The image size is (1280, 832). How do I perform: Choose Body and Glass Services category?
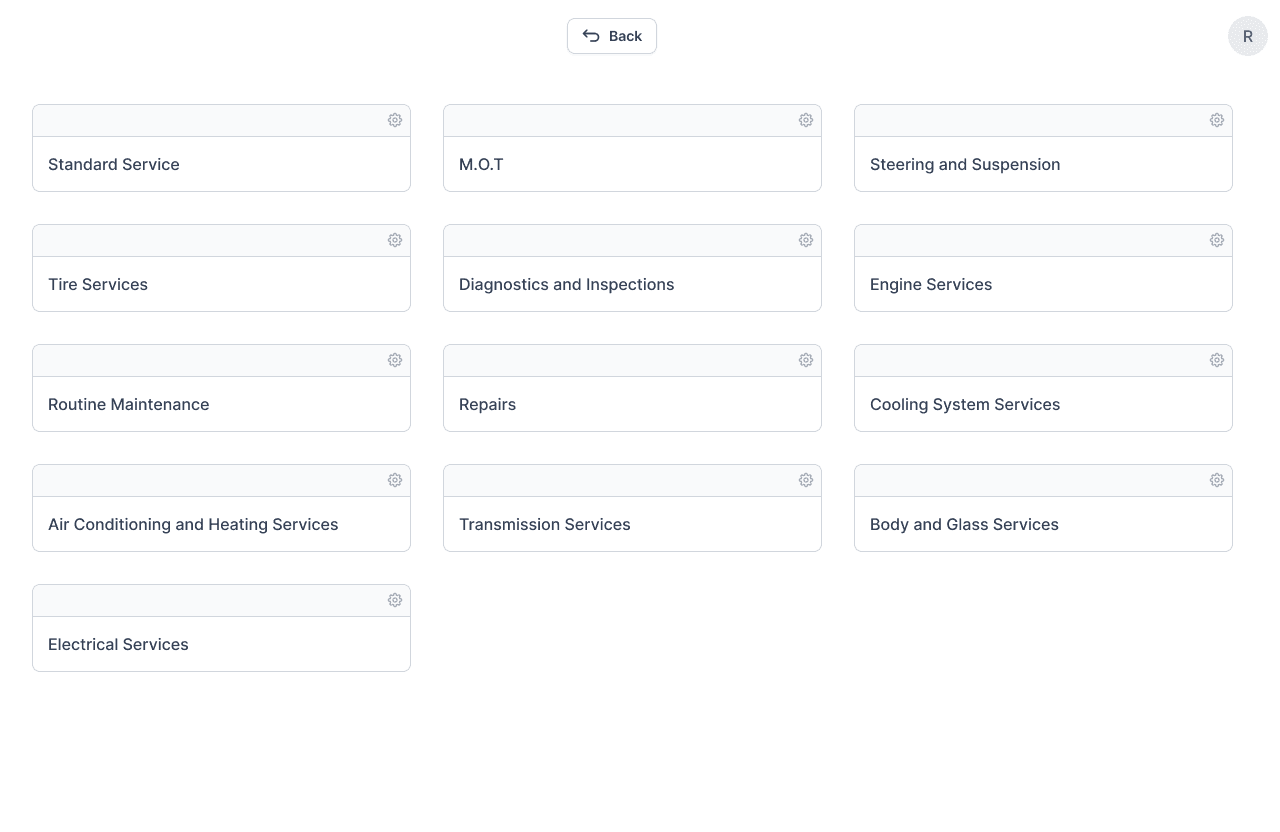pyautogui.click(x=964, y=524)
